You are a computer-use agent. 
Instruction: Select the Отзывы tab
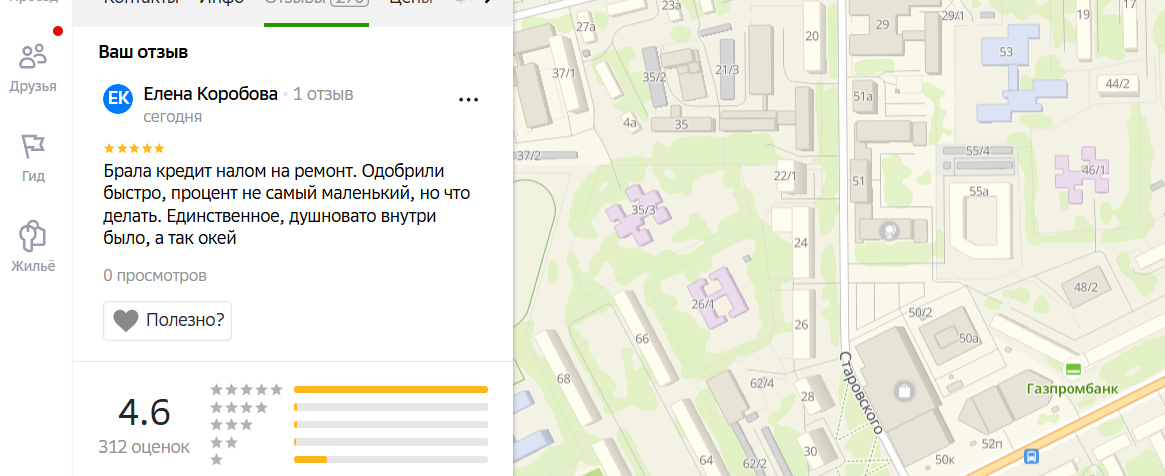pyautogui.click(x=317, y=4)
